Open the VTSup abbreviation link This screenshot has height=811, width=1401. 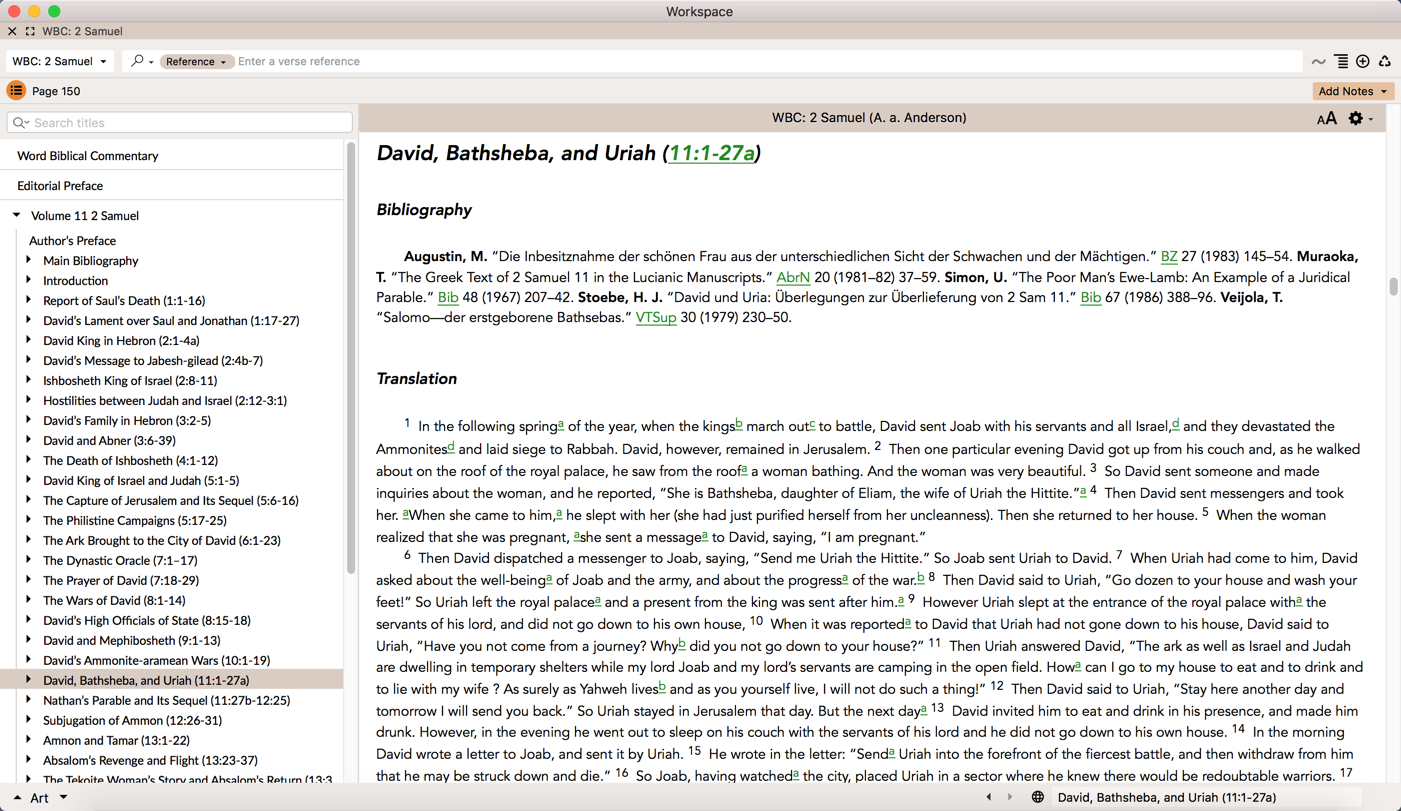point(656,317)
